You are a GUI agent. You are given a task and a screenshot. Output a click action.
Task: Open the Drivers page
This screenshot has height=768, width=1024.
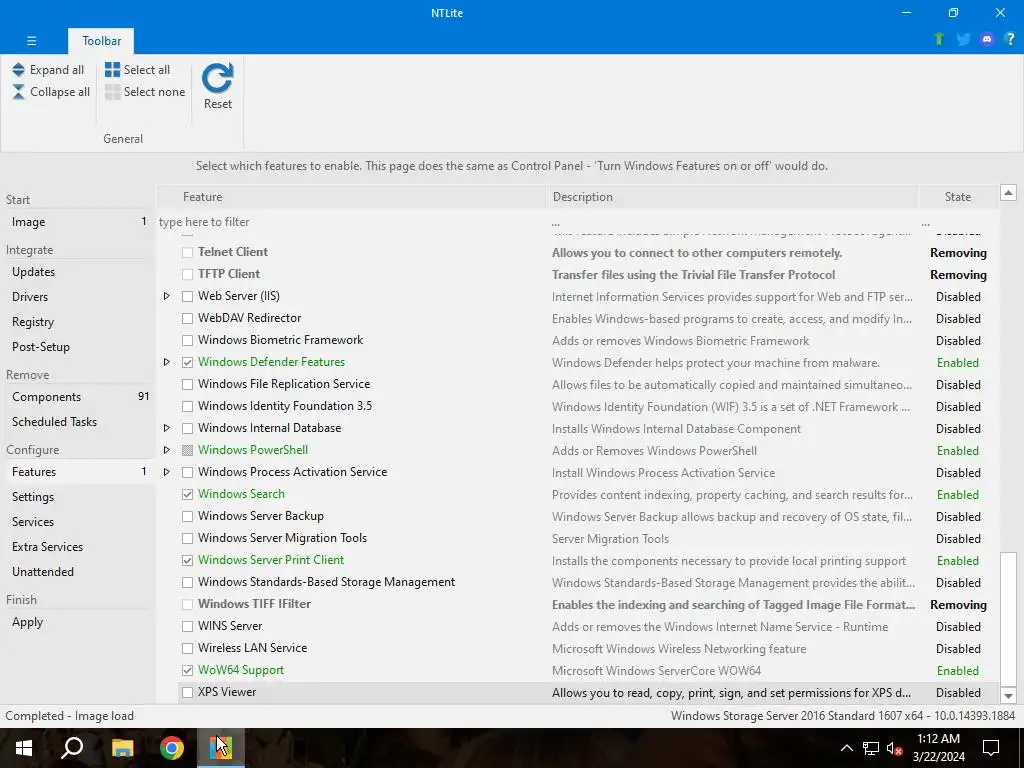[x=78, y=296]
